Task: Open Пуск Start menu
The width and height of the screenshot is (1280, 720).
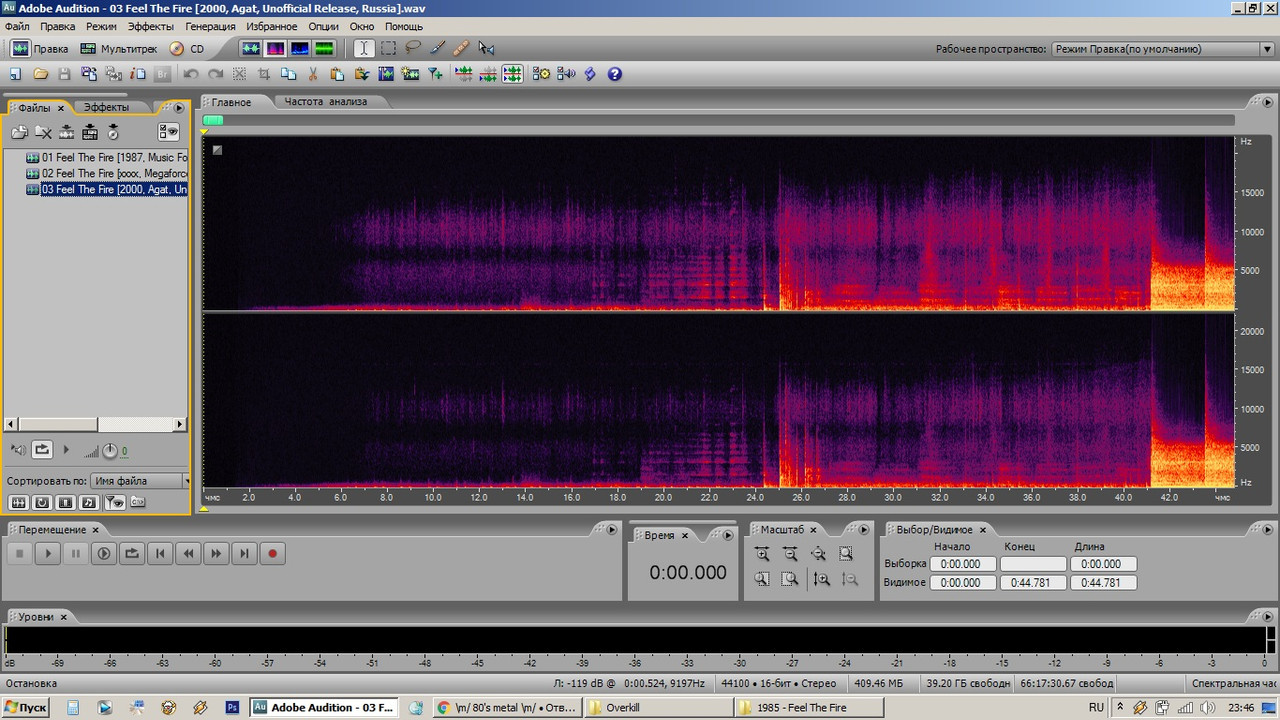Action: (26, 707)
